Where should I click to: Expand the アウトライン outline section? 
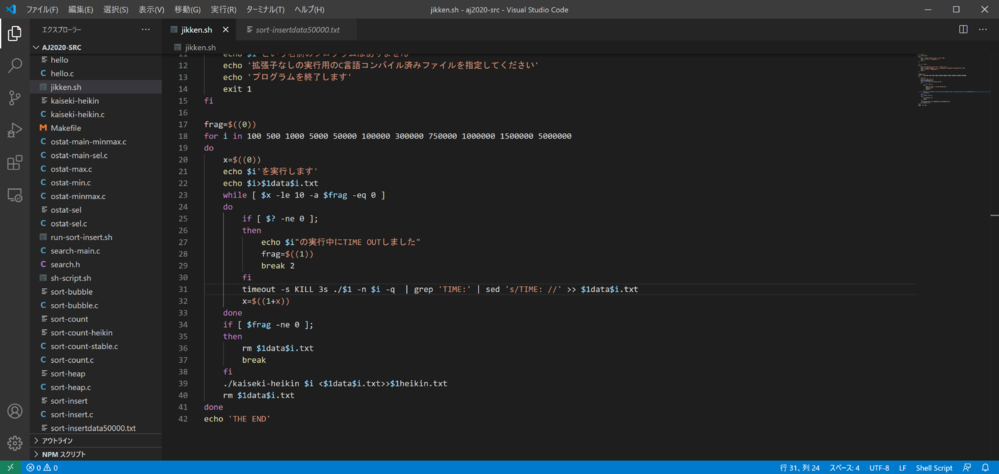click(56, 440)
